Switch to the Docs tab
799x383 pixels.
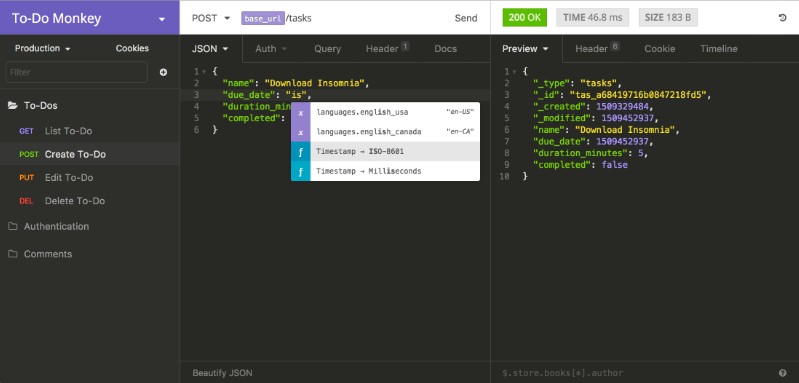pos(445,49)
